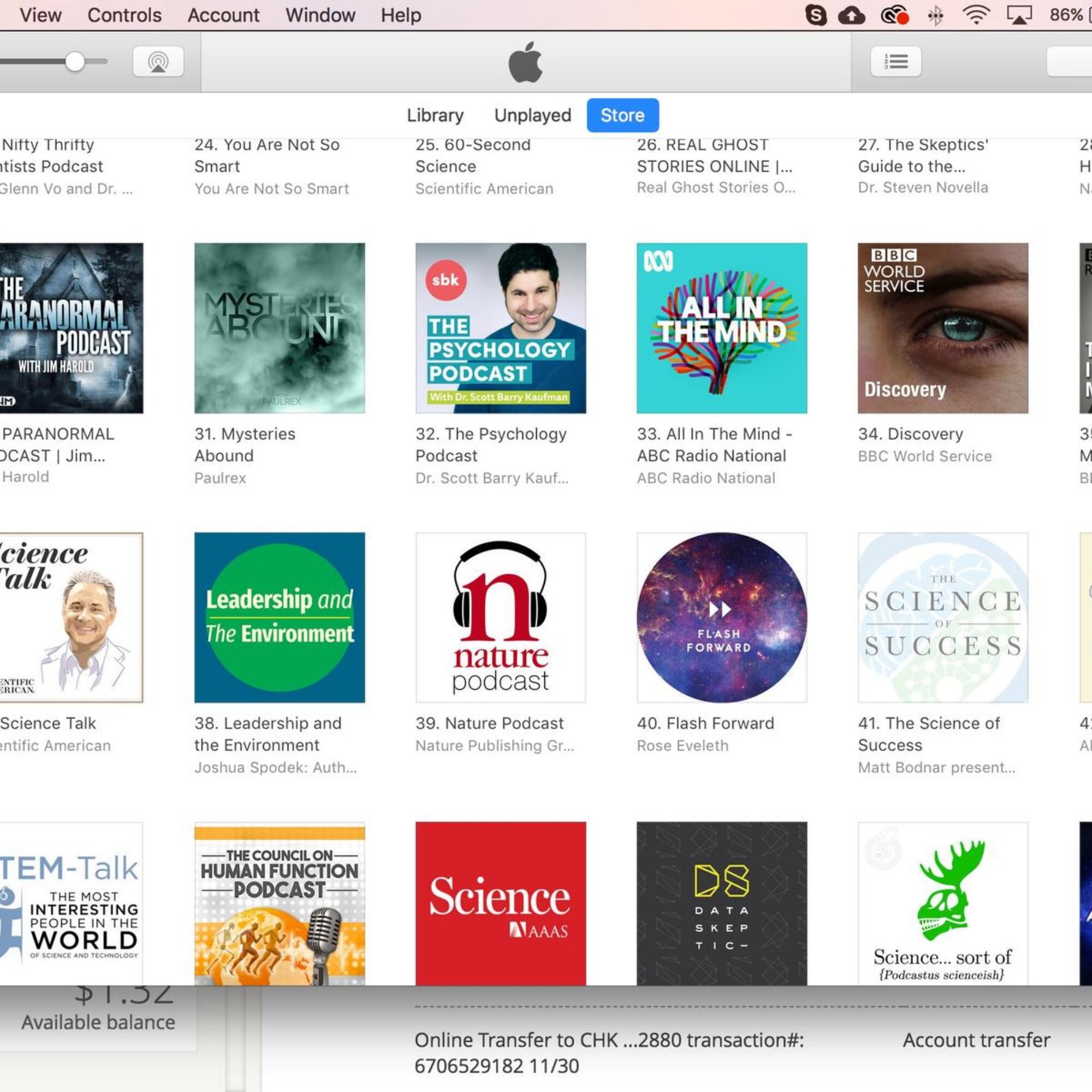Open the Mysteries Abound artwork
The width and height of the screenshot is (1092, 1092).
280,328
